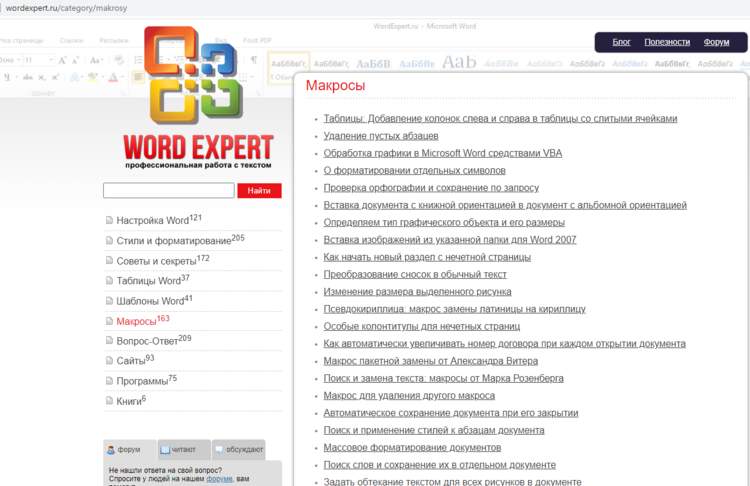Click the browser address bar URL
The image size is (750, 486).
coord(66,8)
